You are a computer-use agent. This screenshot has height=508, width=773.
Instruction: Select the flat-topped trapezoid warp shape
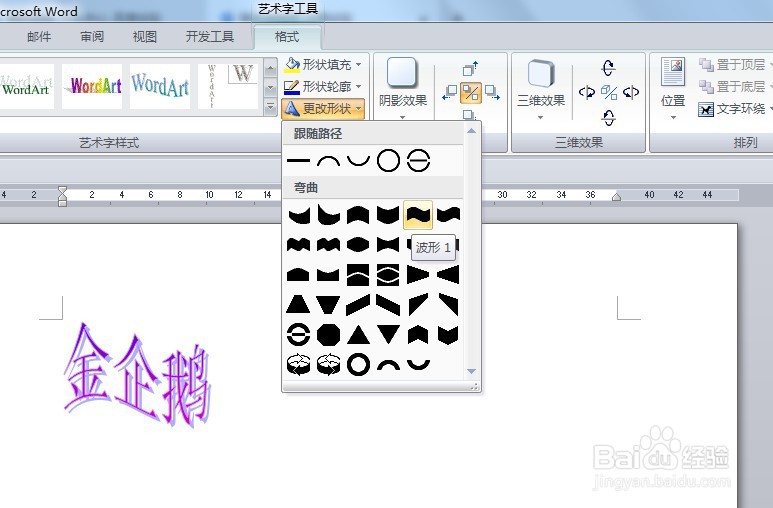click(298, 305)
